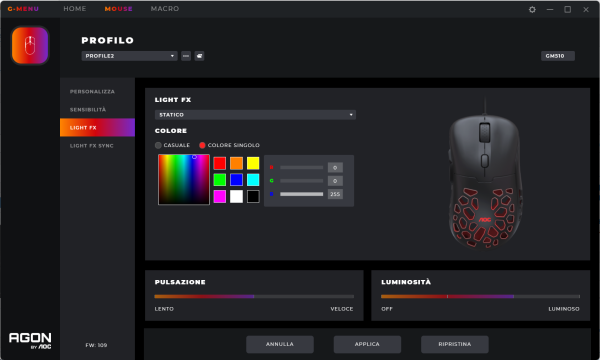Viewport: 600px width, 360px height.
Task: Pick the red color swatch
Action: pos(220,163)
